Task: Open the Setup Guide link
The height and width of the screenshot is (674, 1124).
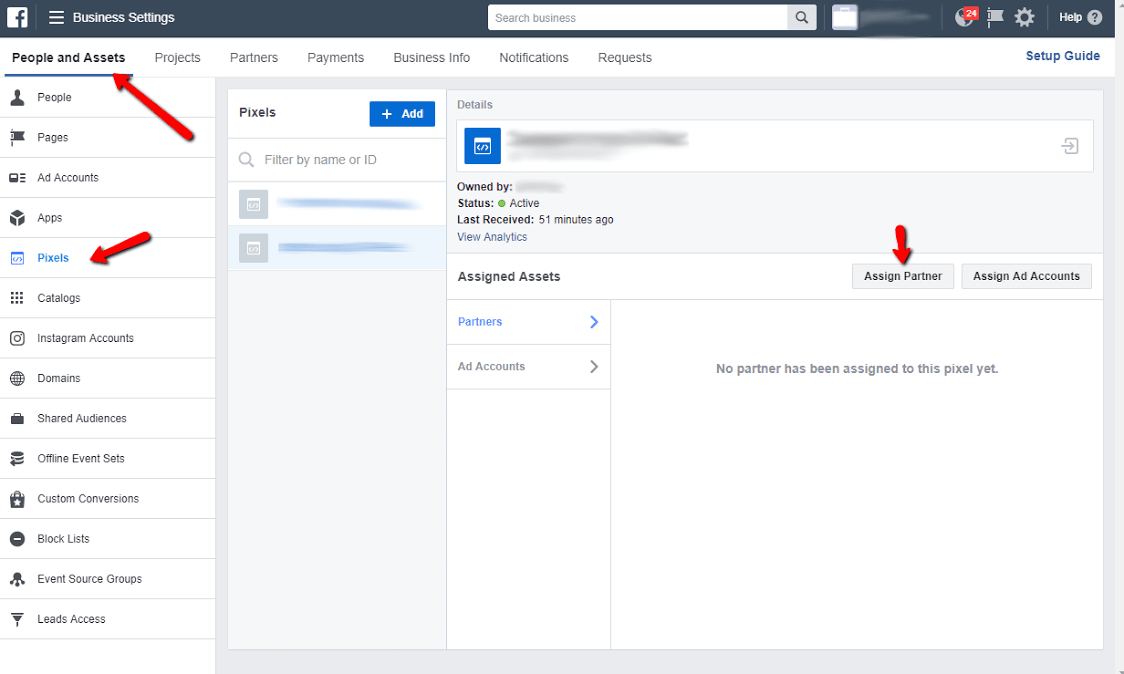Action: click(1062, 56)
